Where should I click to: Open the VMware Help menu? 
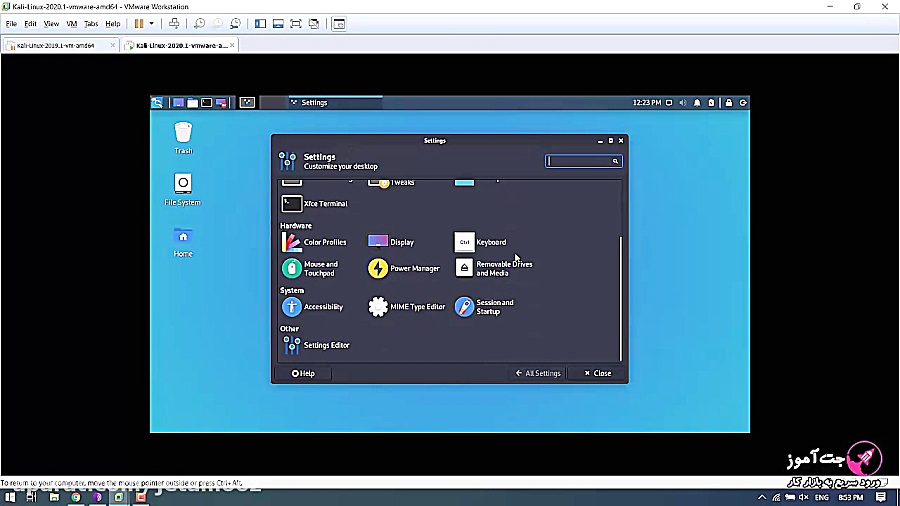click(x=112, y=24)
